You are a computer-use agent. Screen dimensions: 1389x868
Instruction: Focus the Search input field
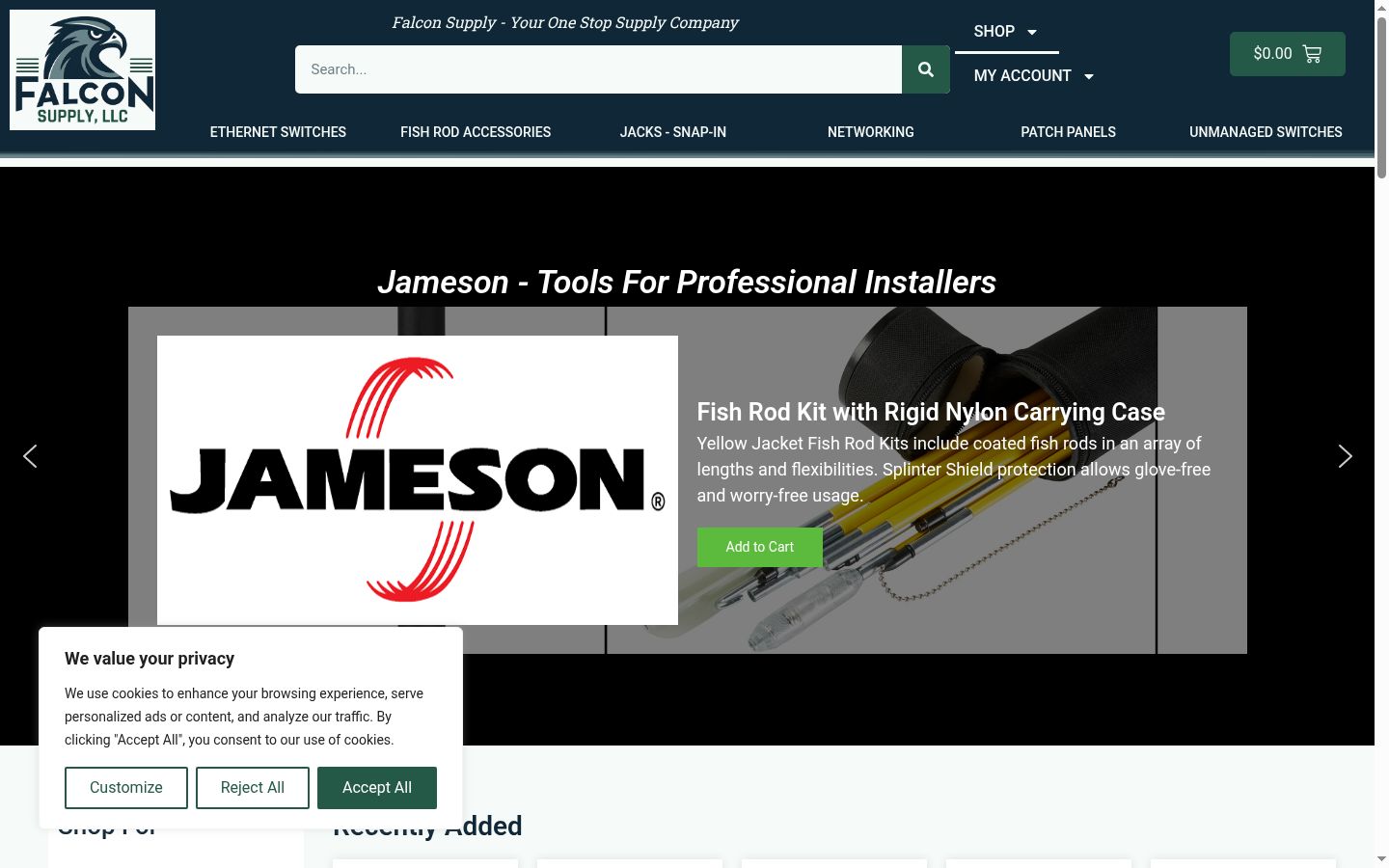click(598, 69)
